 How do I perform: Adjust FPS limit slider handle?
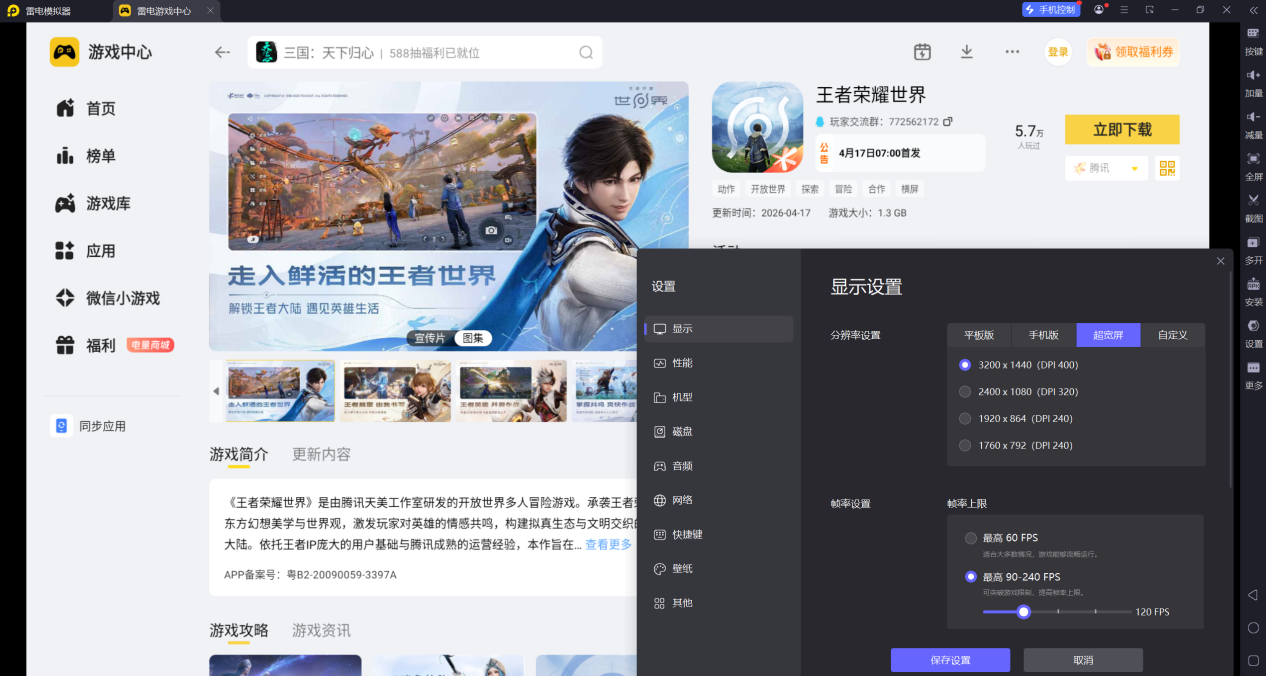pos(1023,611)
